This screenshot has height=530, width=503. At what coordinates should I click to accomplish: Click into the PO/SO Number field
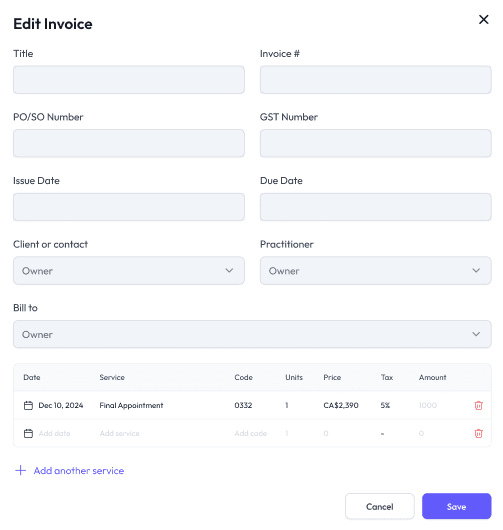[129, 143]
